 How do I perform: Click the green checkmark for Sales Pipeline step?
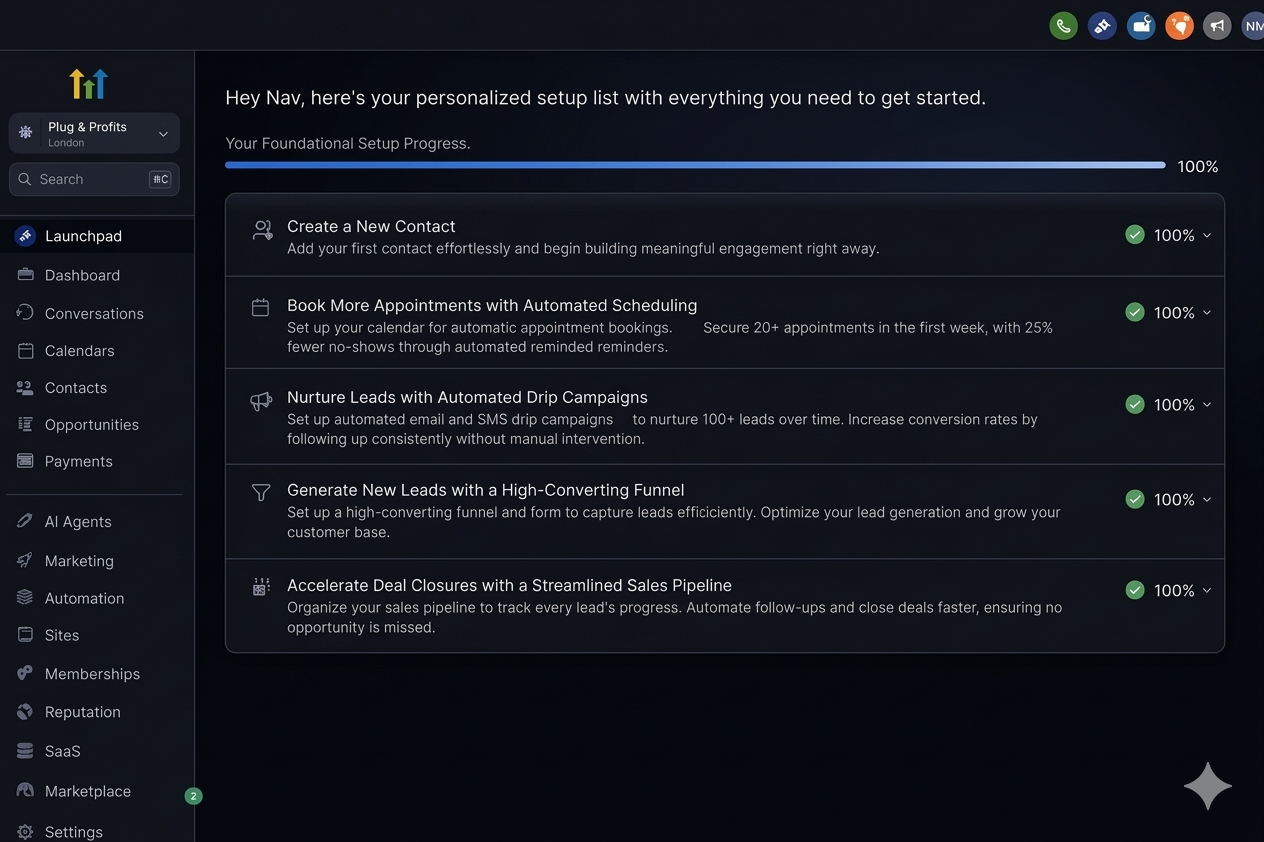click(x=1135, y=591)
